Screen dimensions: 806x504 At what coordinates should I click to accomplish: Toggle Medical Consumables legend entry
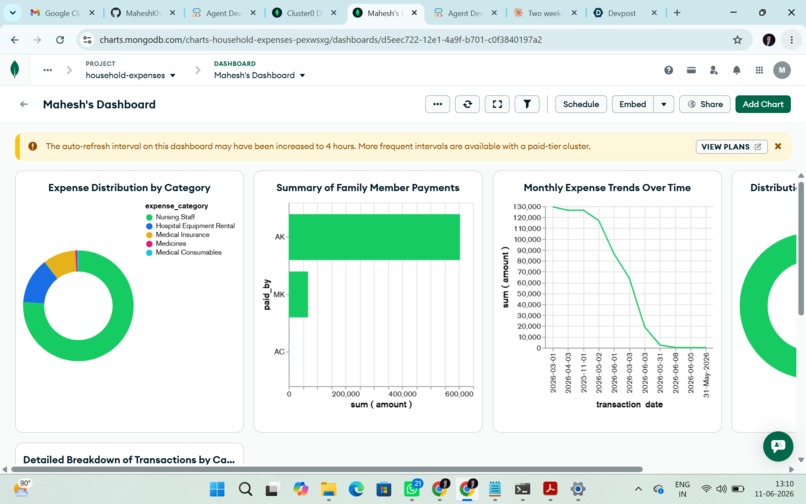click(184, 253)
